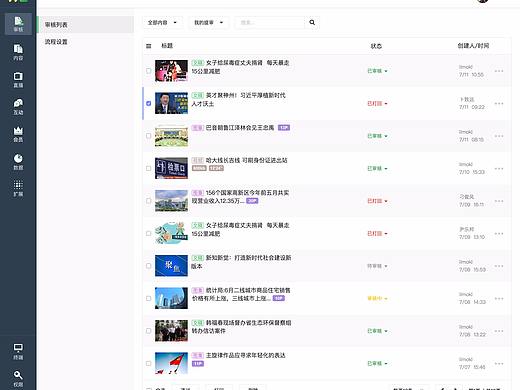
Task: Open status dropdown for the 7/11 10:35 row
Action: pyautogui.click(x=377, y=71)
